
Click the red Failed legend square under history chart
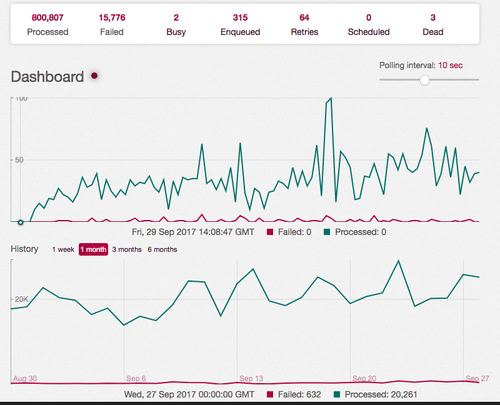270,395
